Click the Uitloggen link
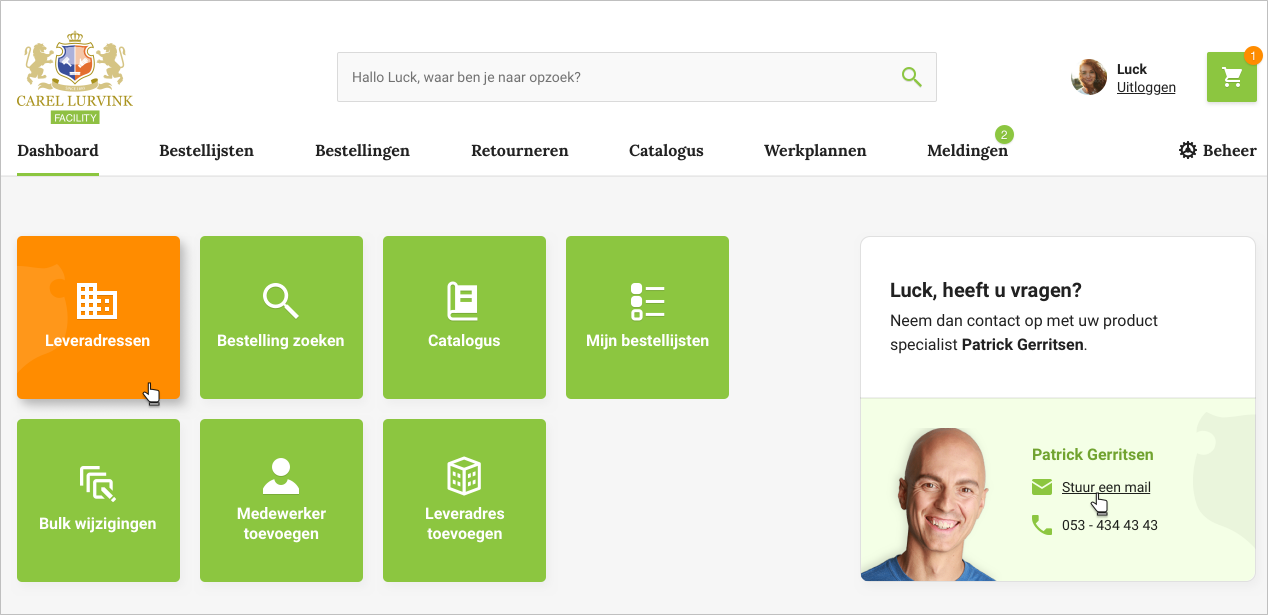 click(1146, 88)
